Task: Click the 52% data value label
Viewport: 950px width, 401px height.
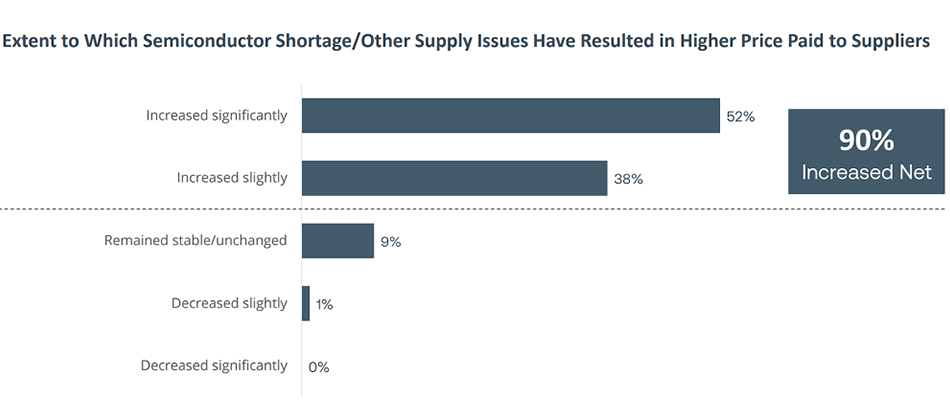Action: pos(740,117)
